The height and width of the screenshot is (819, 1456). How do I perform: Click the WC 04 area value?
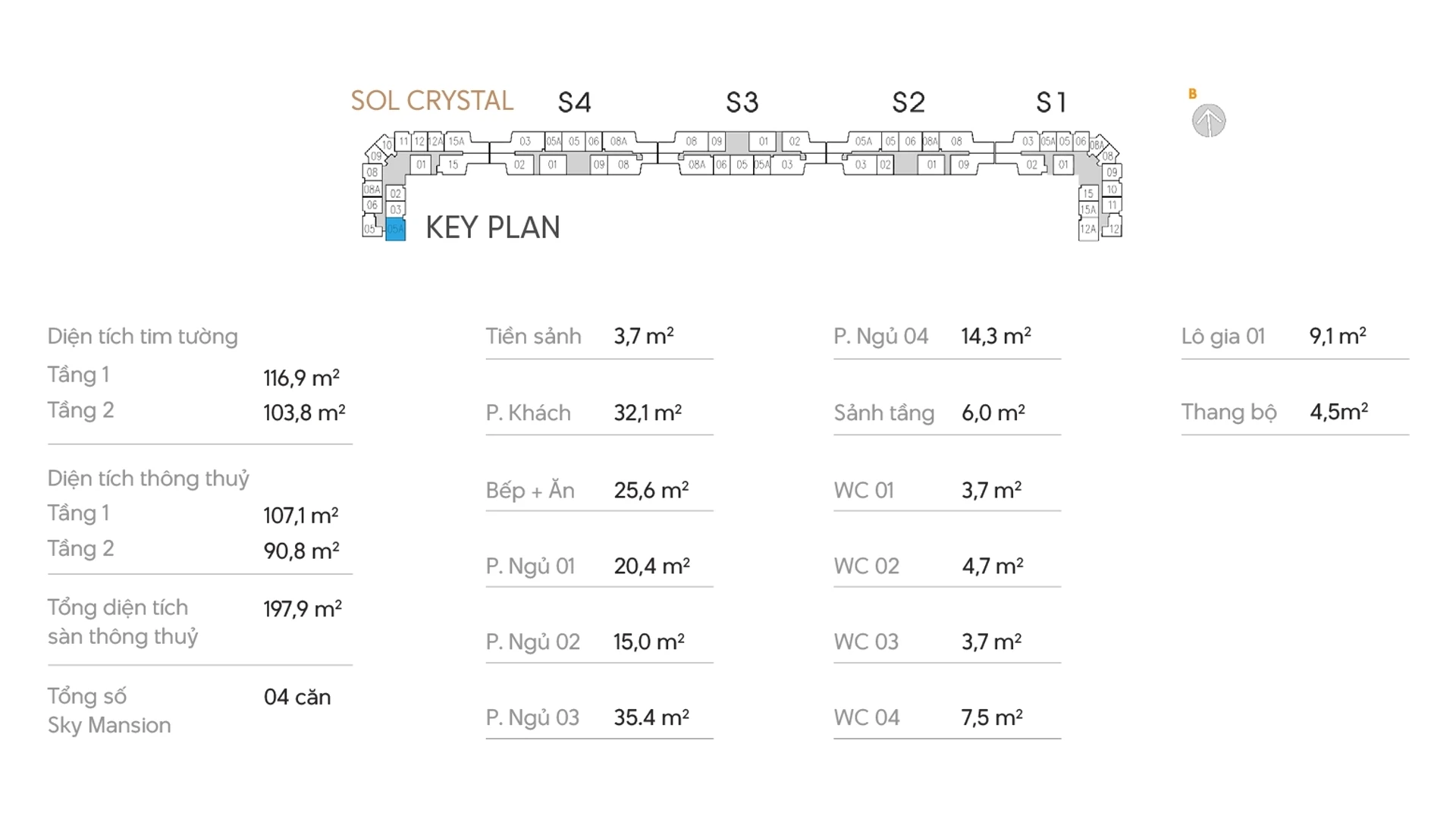(x=992, y=717)
